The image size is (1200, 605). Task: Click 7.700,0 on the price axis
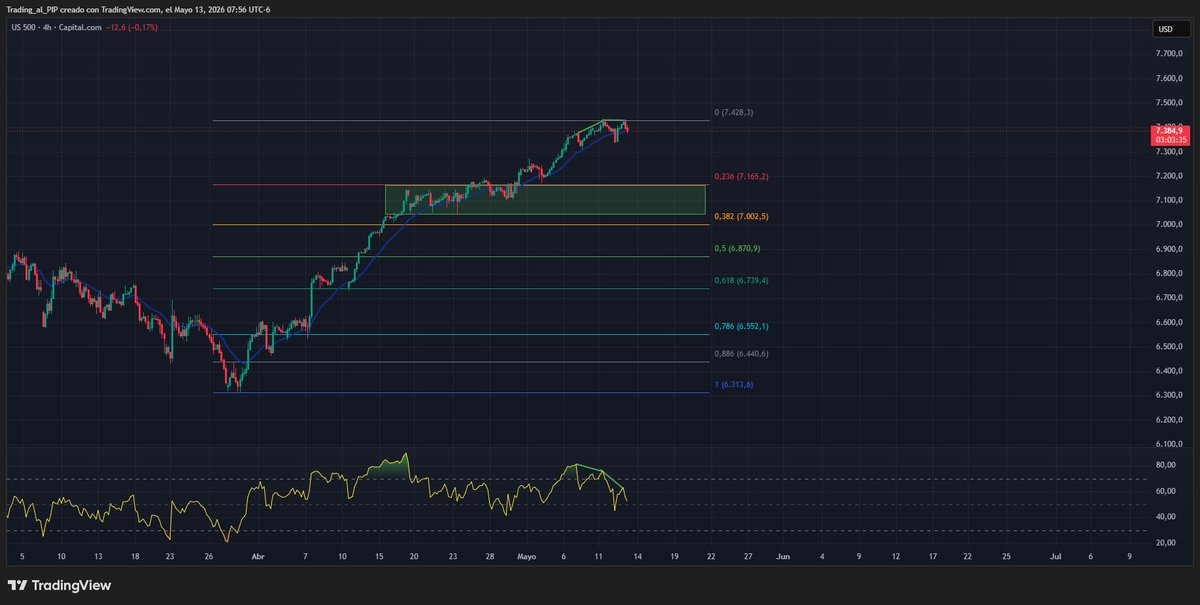pyautogui.click(x=1169, y=54)
